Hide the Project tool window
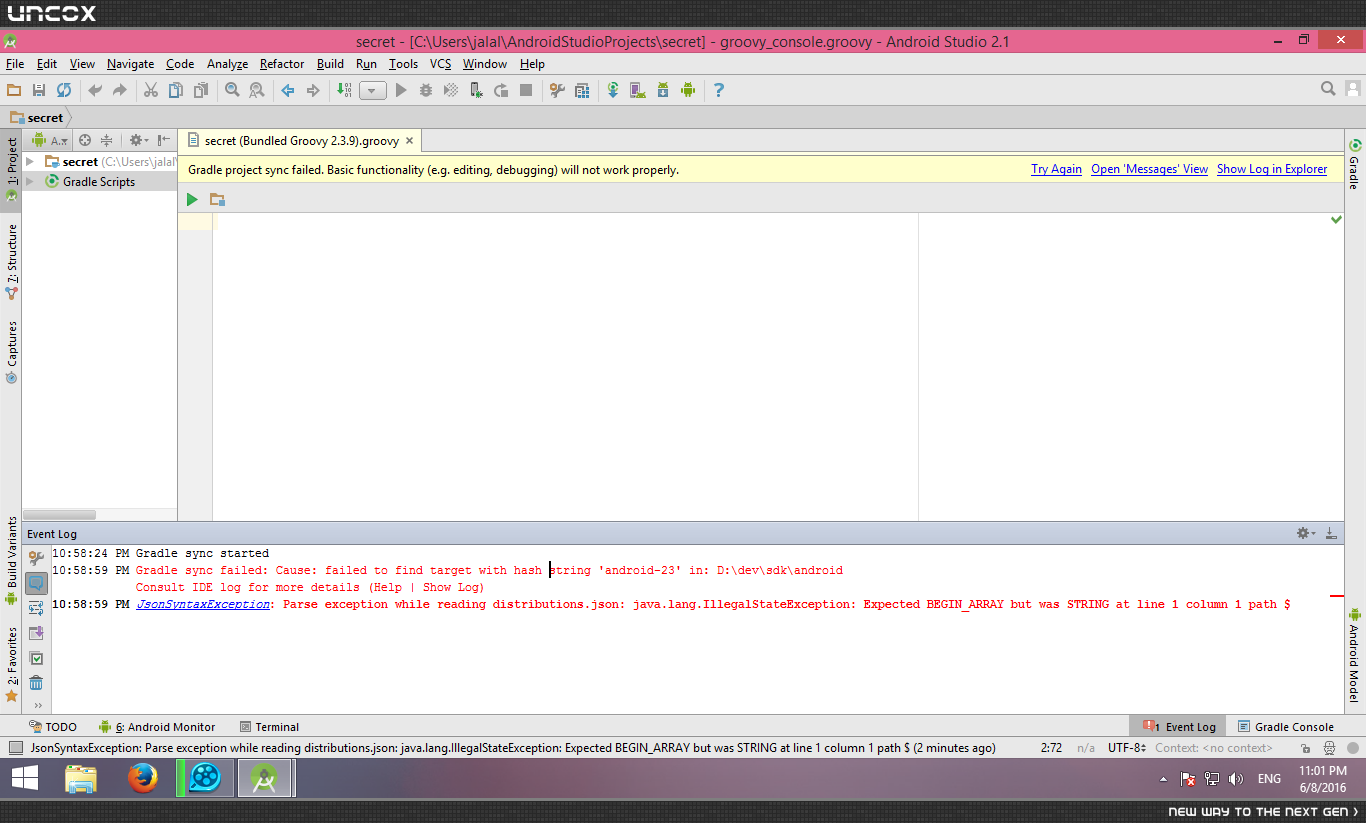Viewport: 1366px width, 823px height. coord(164,141)
